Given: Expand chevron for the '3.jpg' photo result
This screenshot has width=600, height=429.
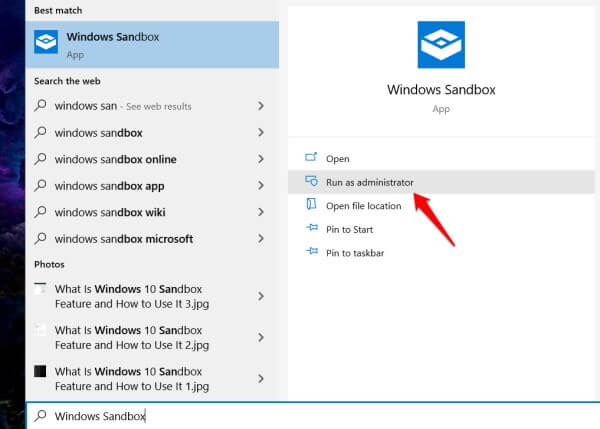Looking at the screenshot, I should (x=261, y=296).
